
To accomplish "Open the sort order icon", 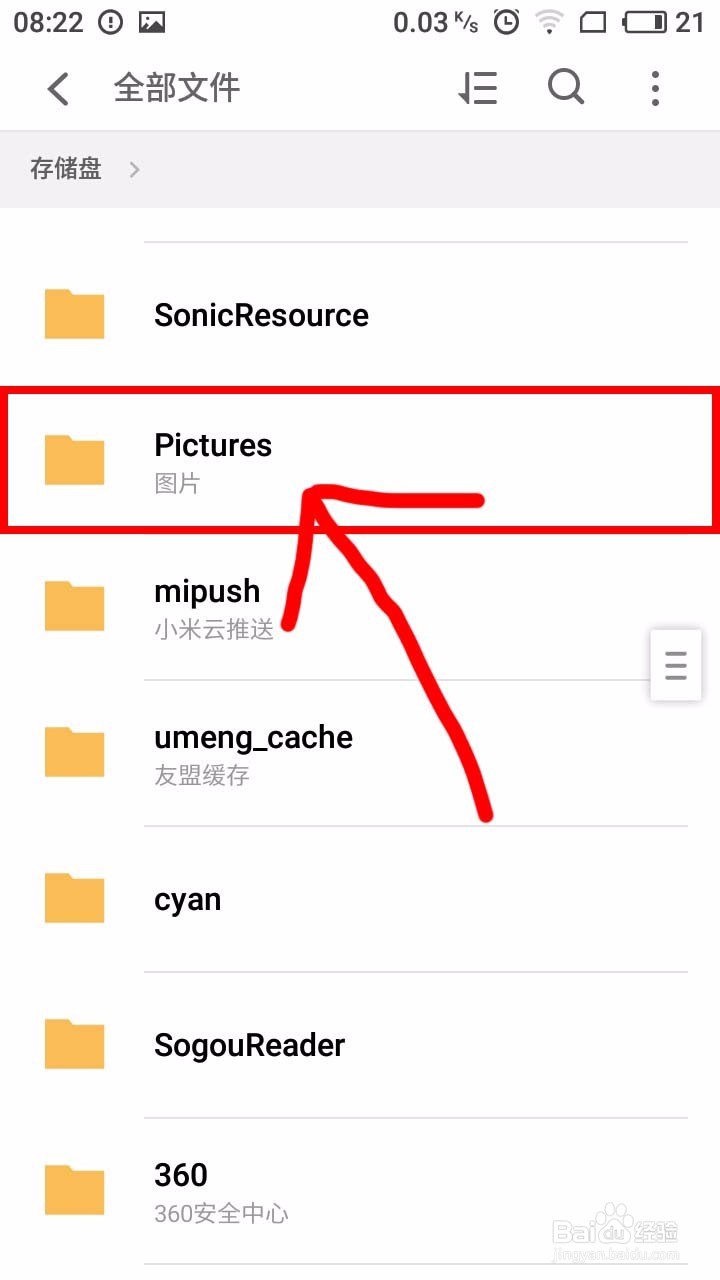I will point(478,88).
